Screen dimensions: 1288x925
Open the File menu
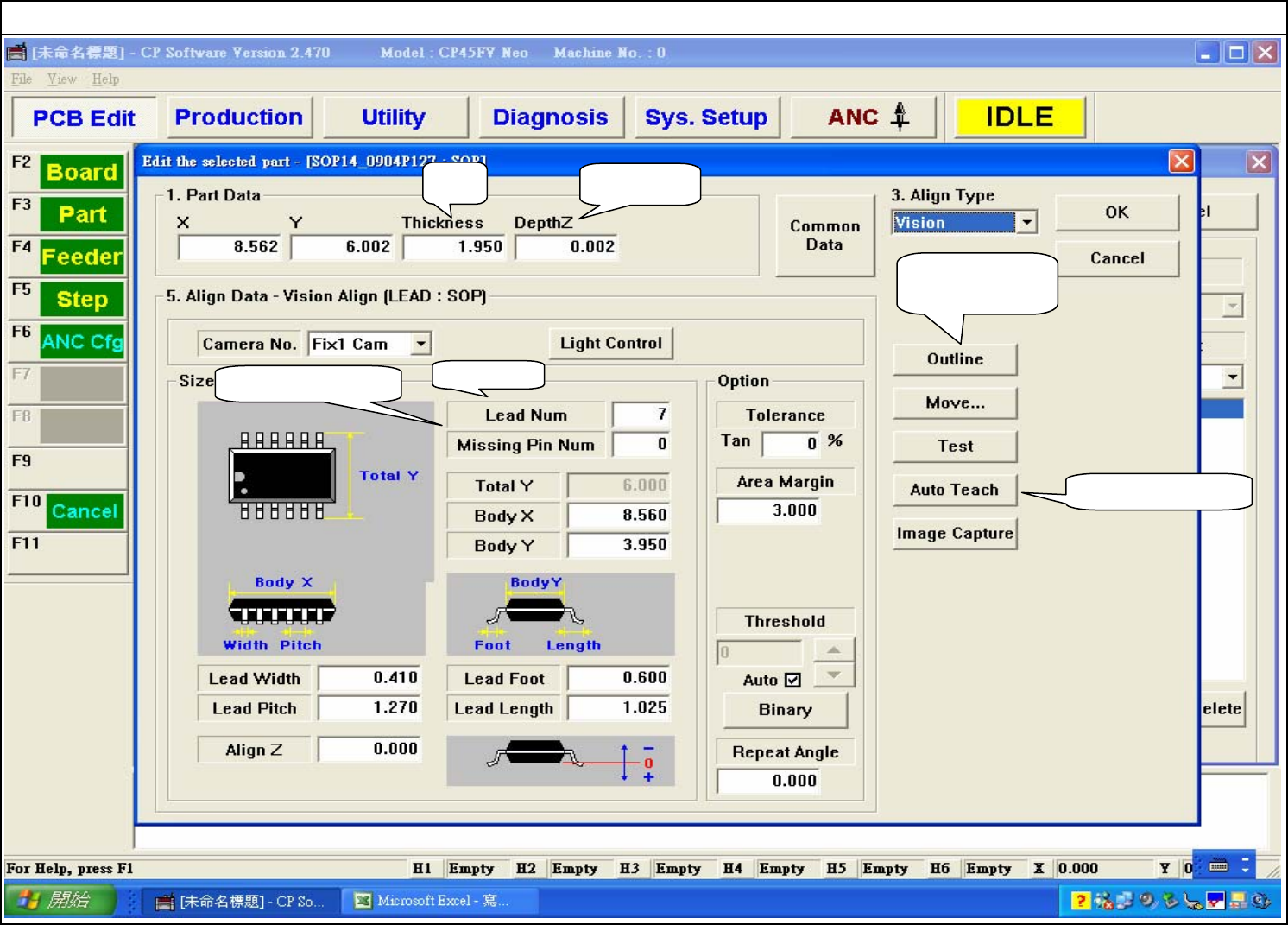[x=22, y=79]
